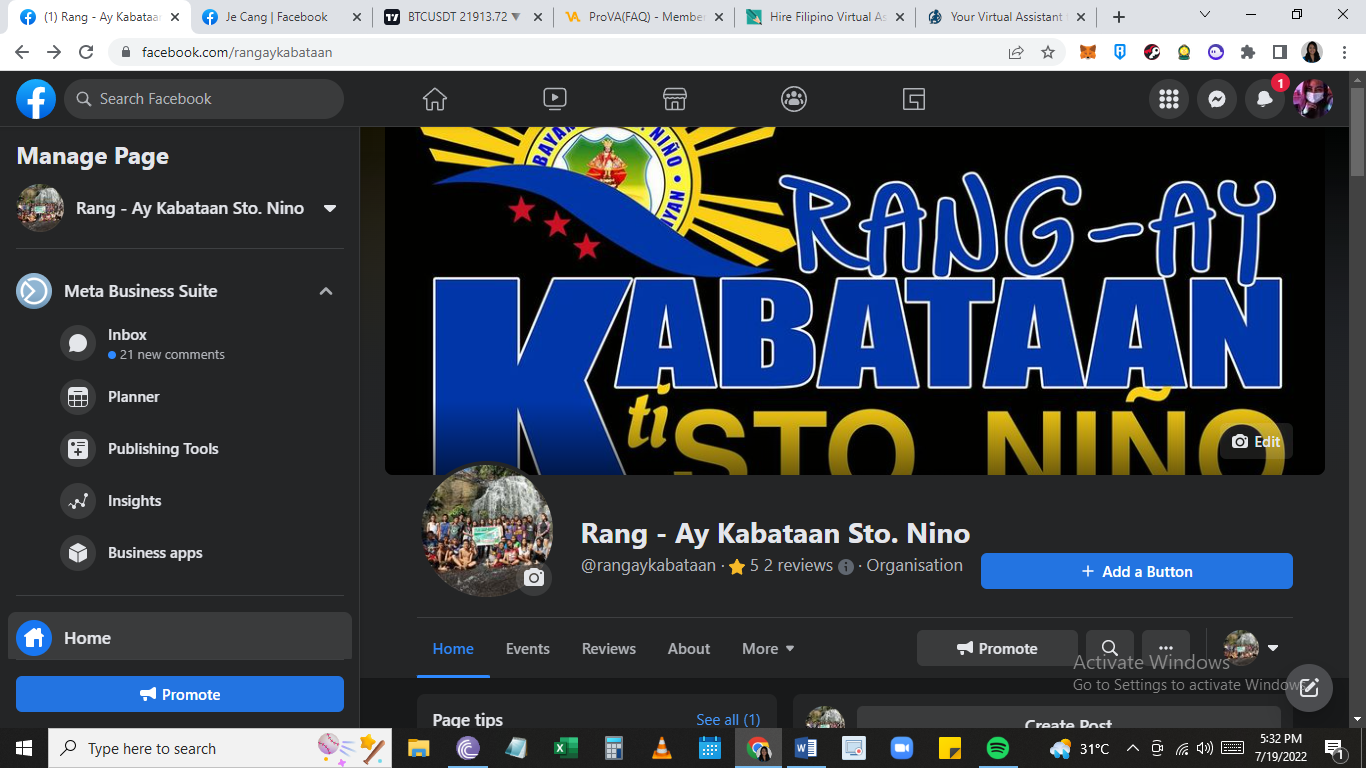
Task: Collapse the Meta Business Suite section
Action: click(x=325, y=291)
